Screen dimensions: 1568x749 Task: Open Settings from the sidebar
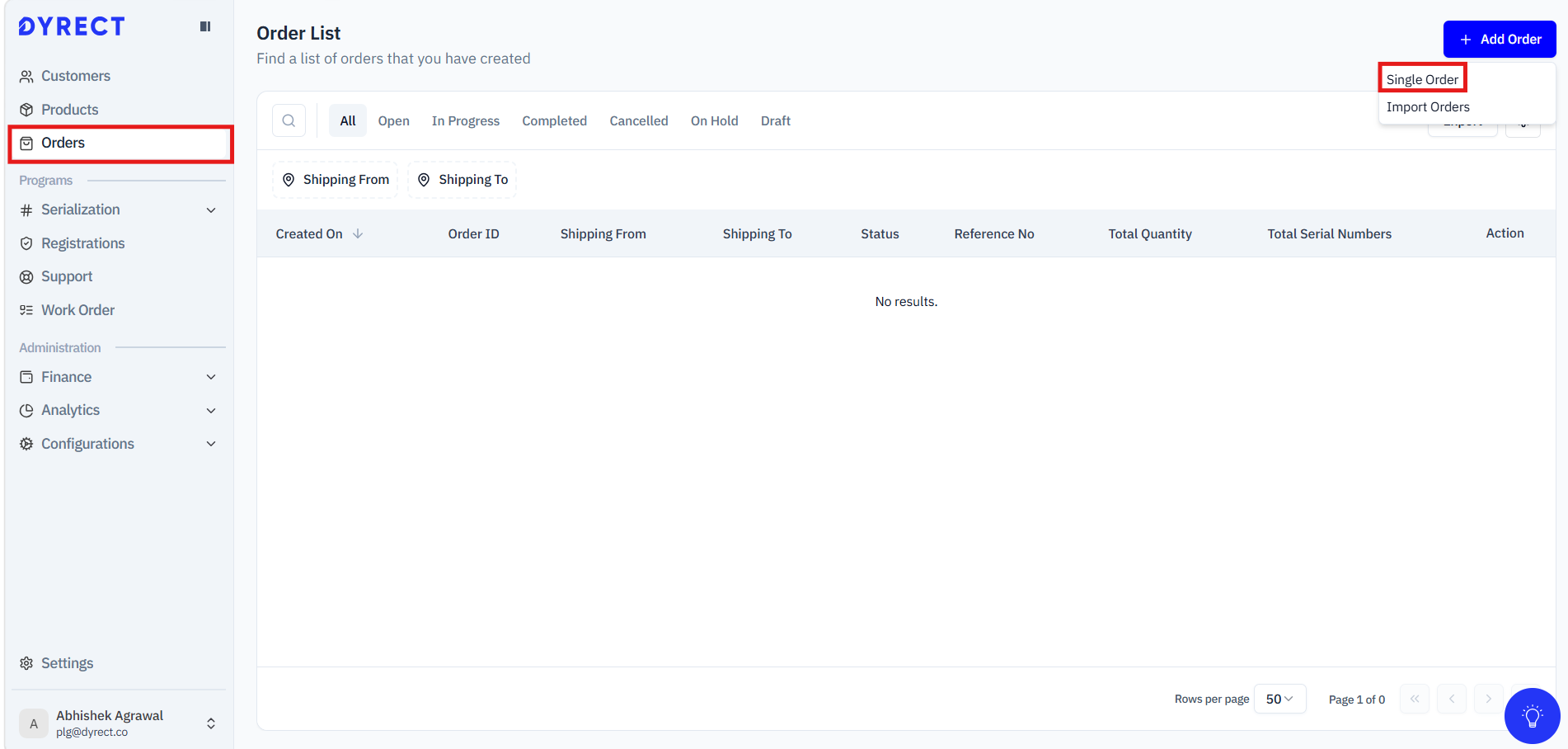tap(67, 663)
